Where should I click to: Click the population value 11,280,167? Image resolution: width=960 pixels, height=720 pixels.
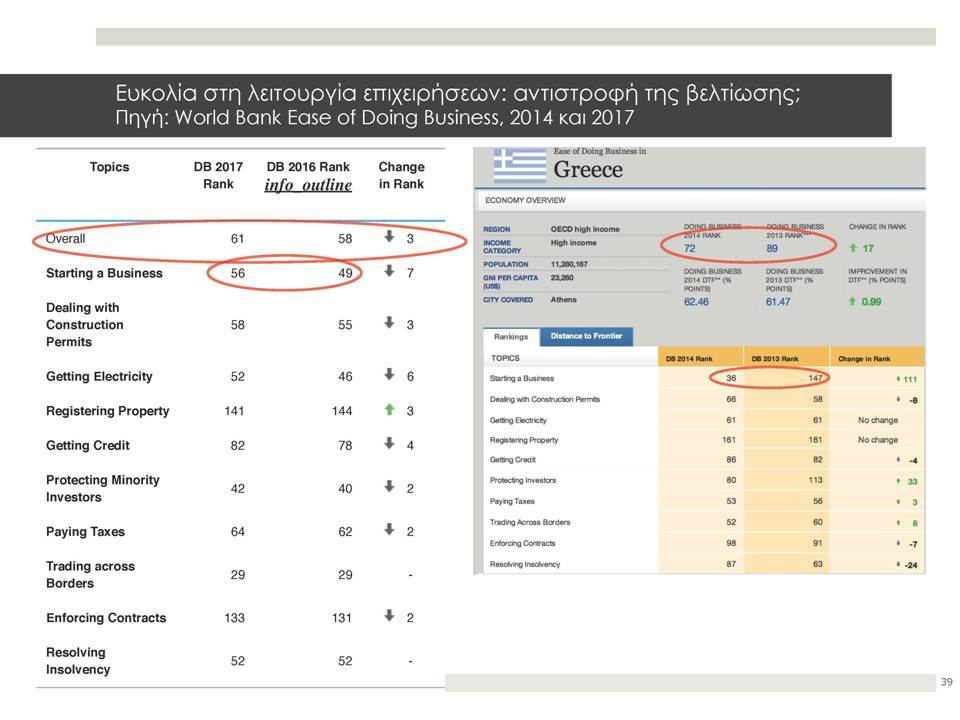click(569, 264)
